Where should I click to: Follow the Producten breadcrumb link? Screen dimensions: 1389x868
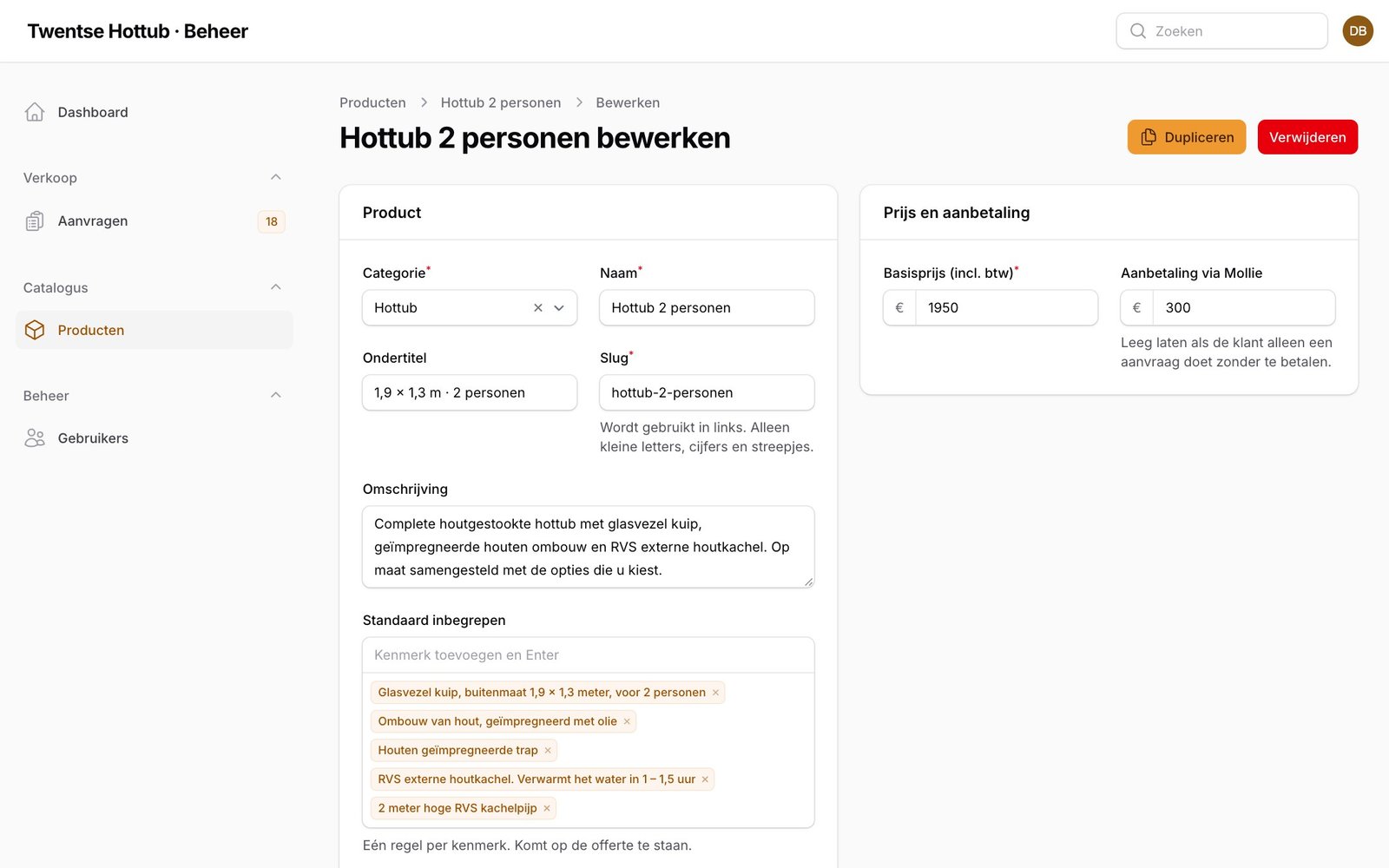click(x=372, y=102)
